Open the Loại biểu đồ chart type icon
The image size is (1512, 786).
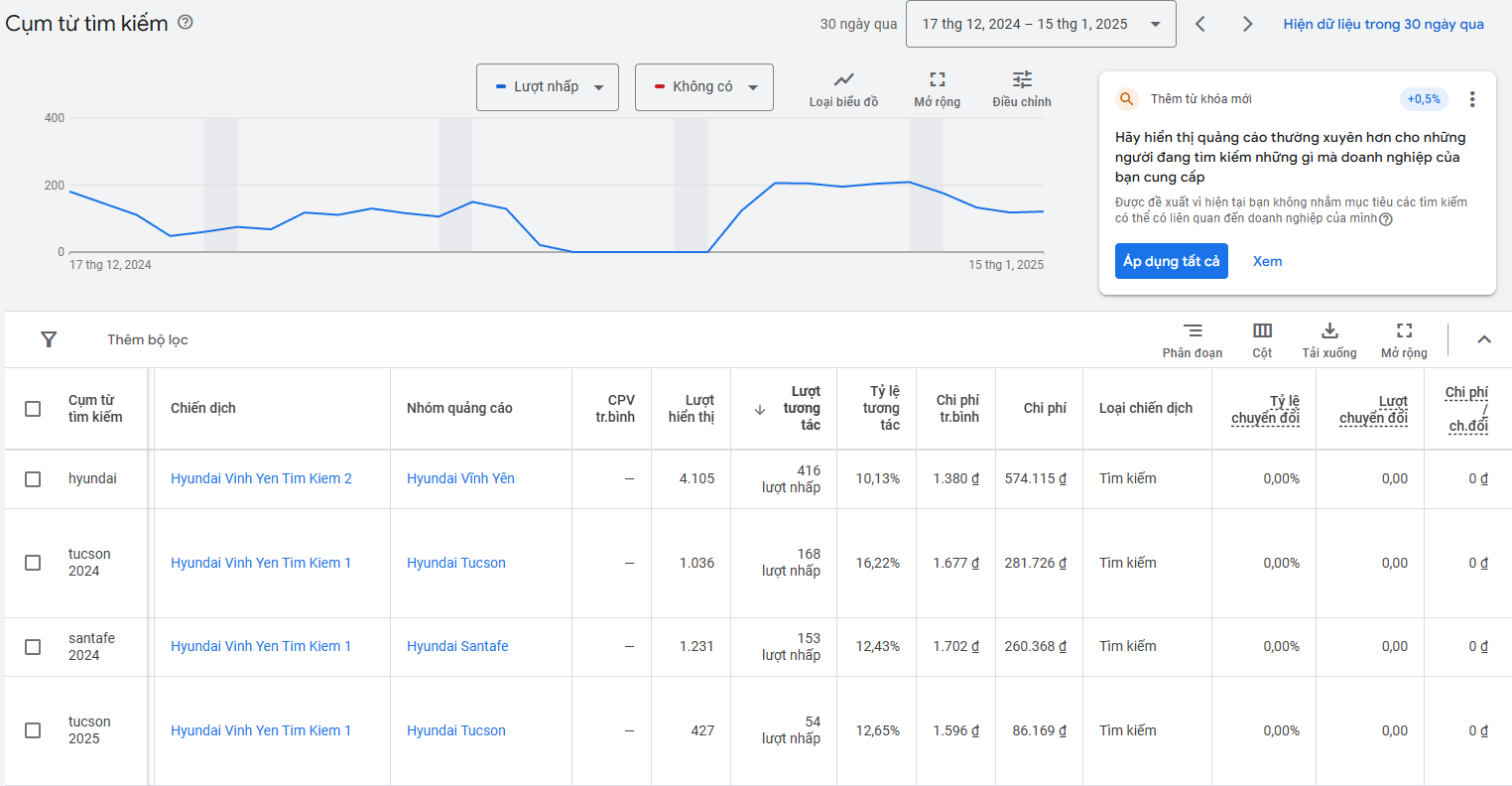843,80
